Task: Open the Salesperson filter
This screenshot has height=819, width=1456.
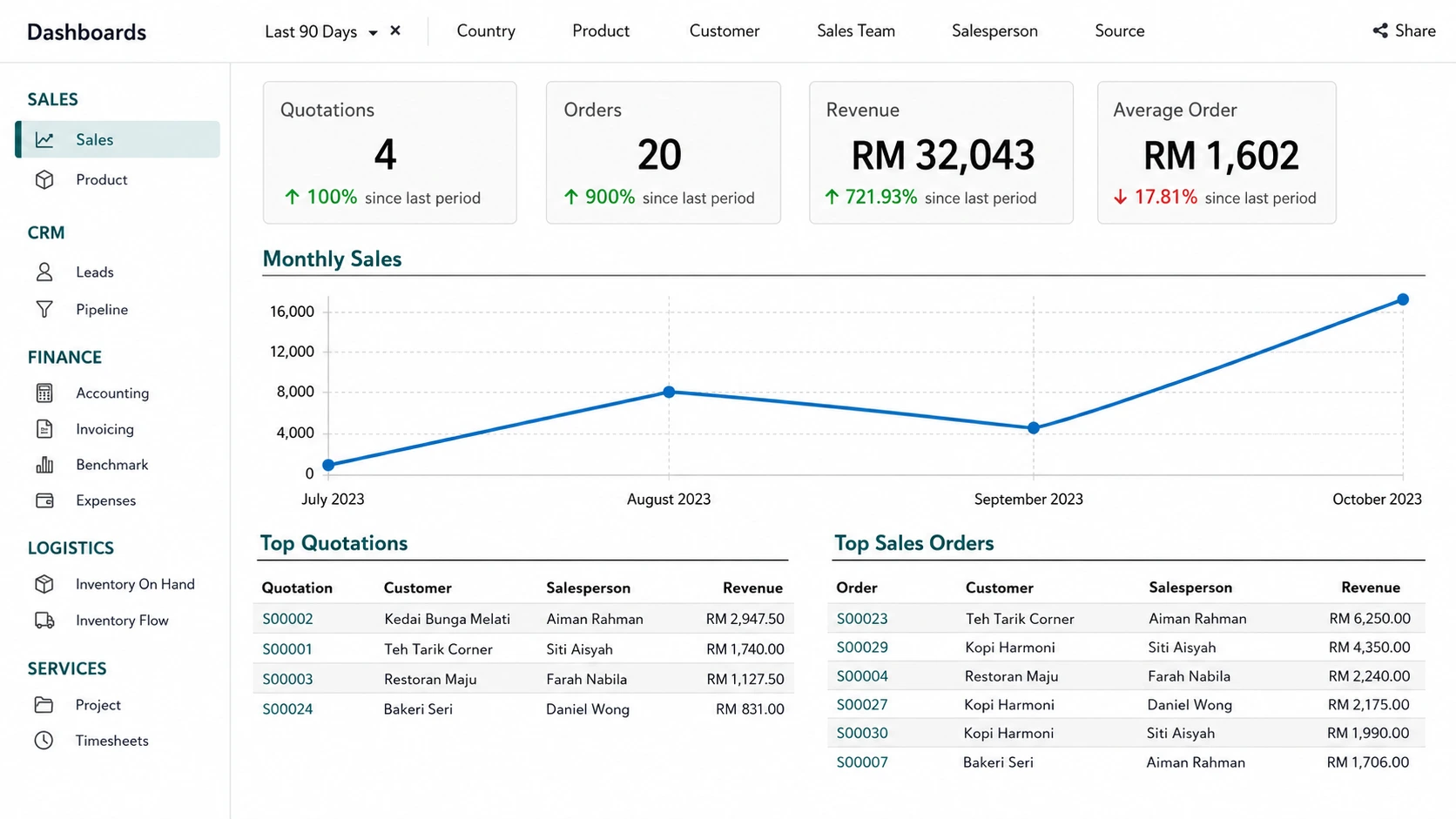Action: click(994, 30)
